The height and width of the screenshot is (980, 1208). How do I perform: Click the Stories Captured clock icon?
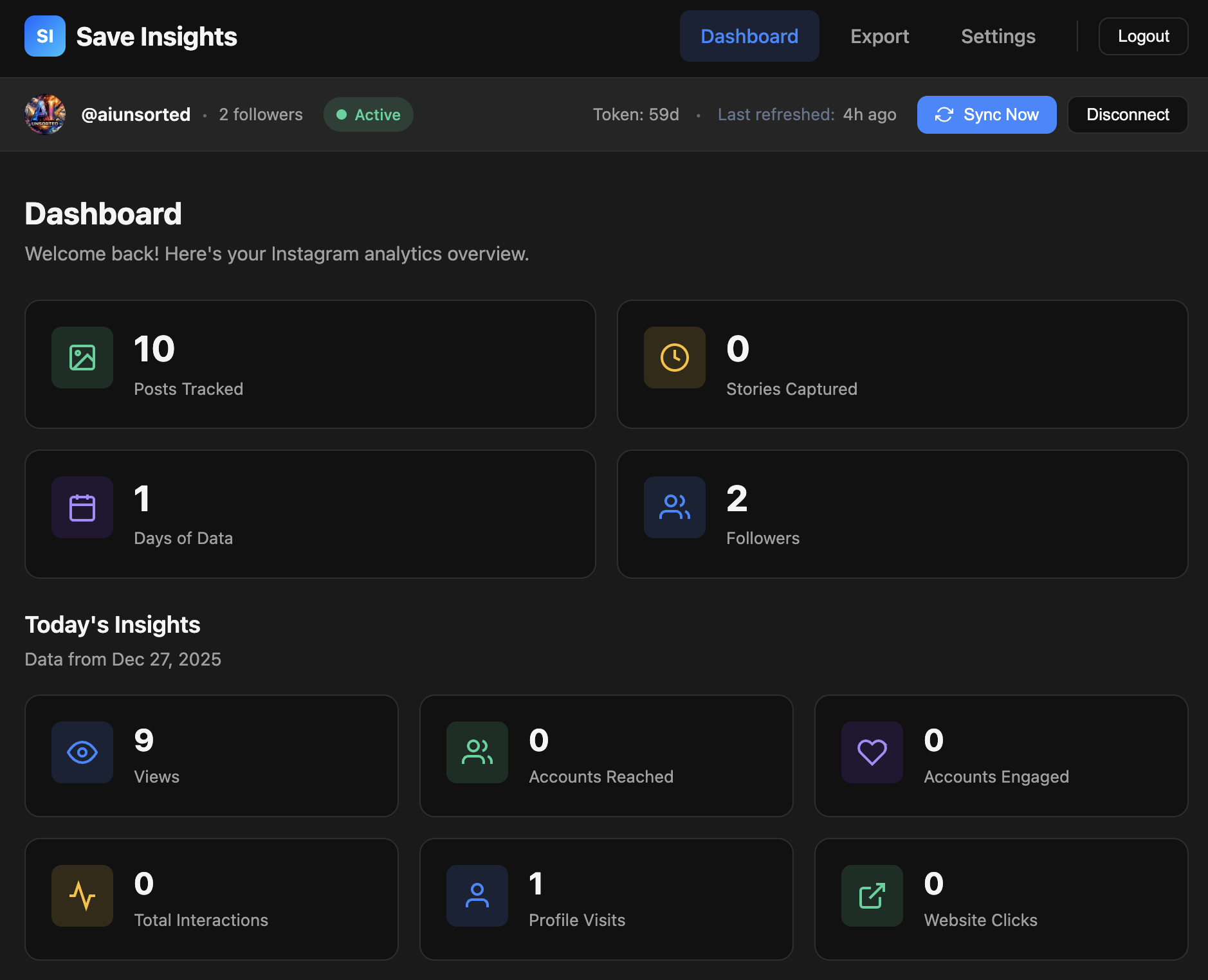(674, 358)
